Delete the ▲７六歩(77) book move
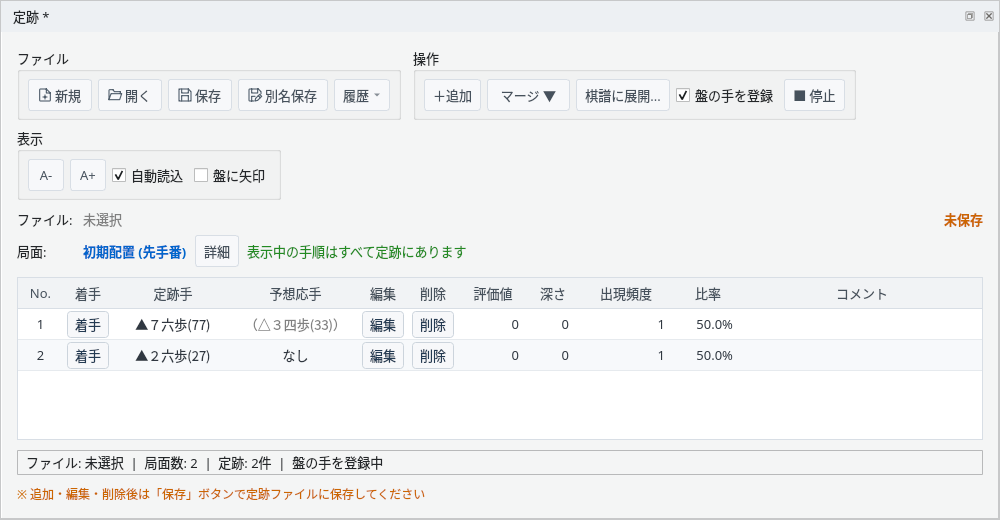This screenshot has width=1000, height=520. [x=432, y=325]
